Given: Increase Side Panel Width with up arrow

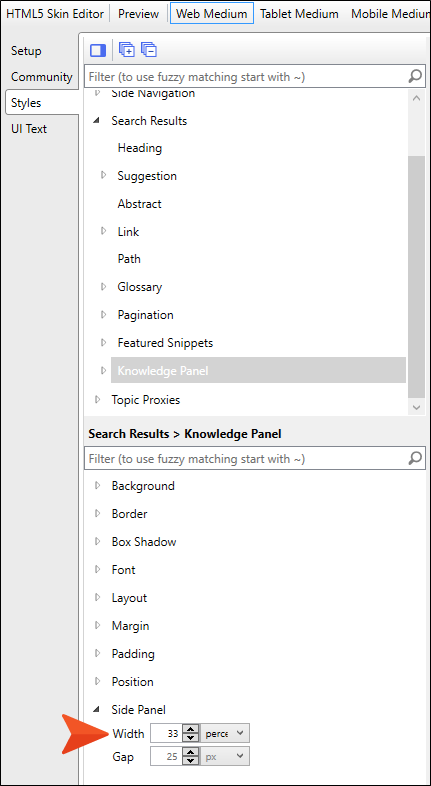Looking at the screenshot, I should 190,729.
